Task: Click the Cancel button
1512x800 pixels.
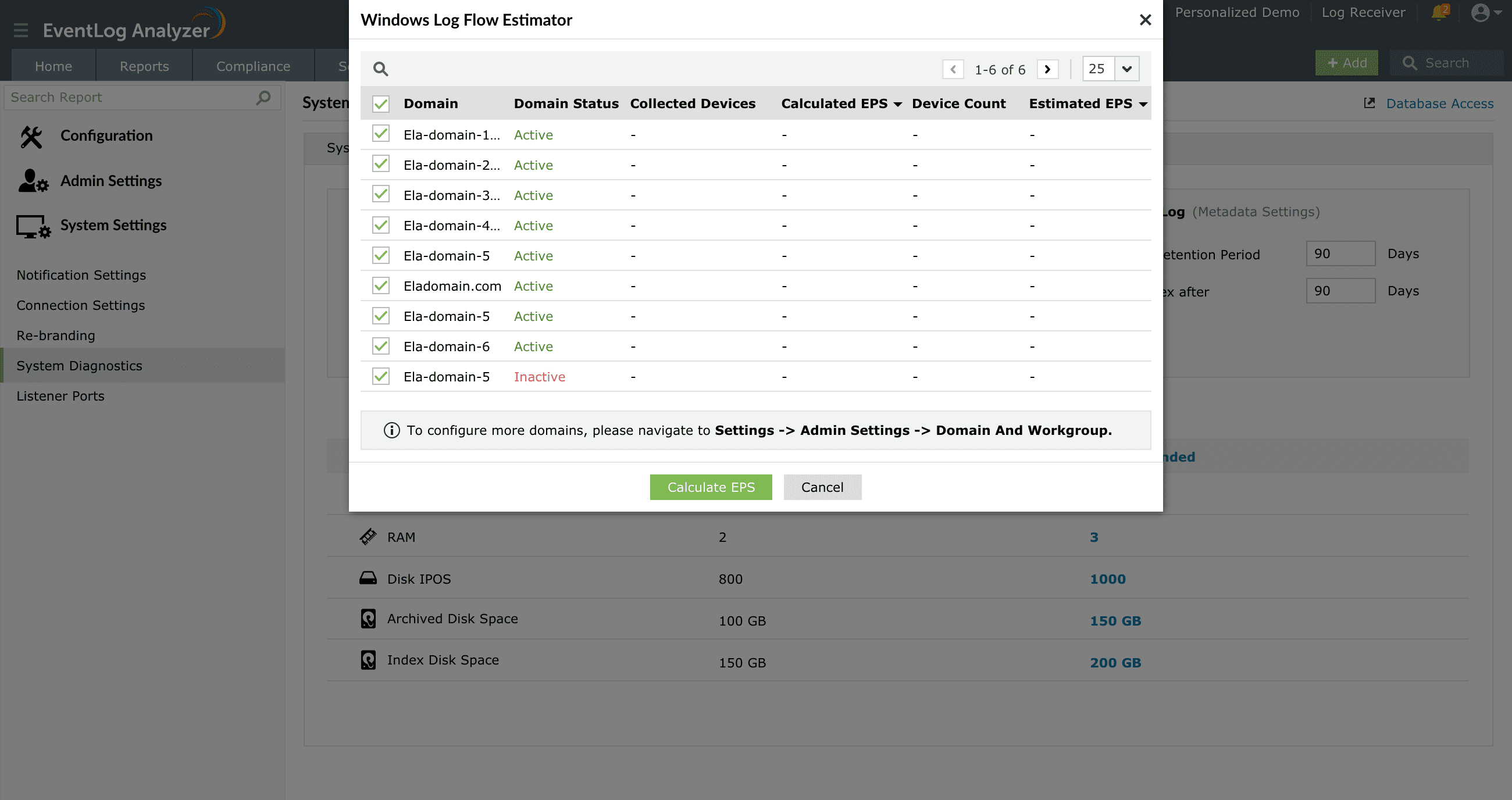Action: point(822,487)
